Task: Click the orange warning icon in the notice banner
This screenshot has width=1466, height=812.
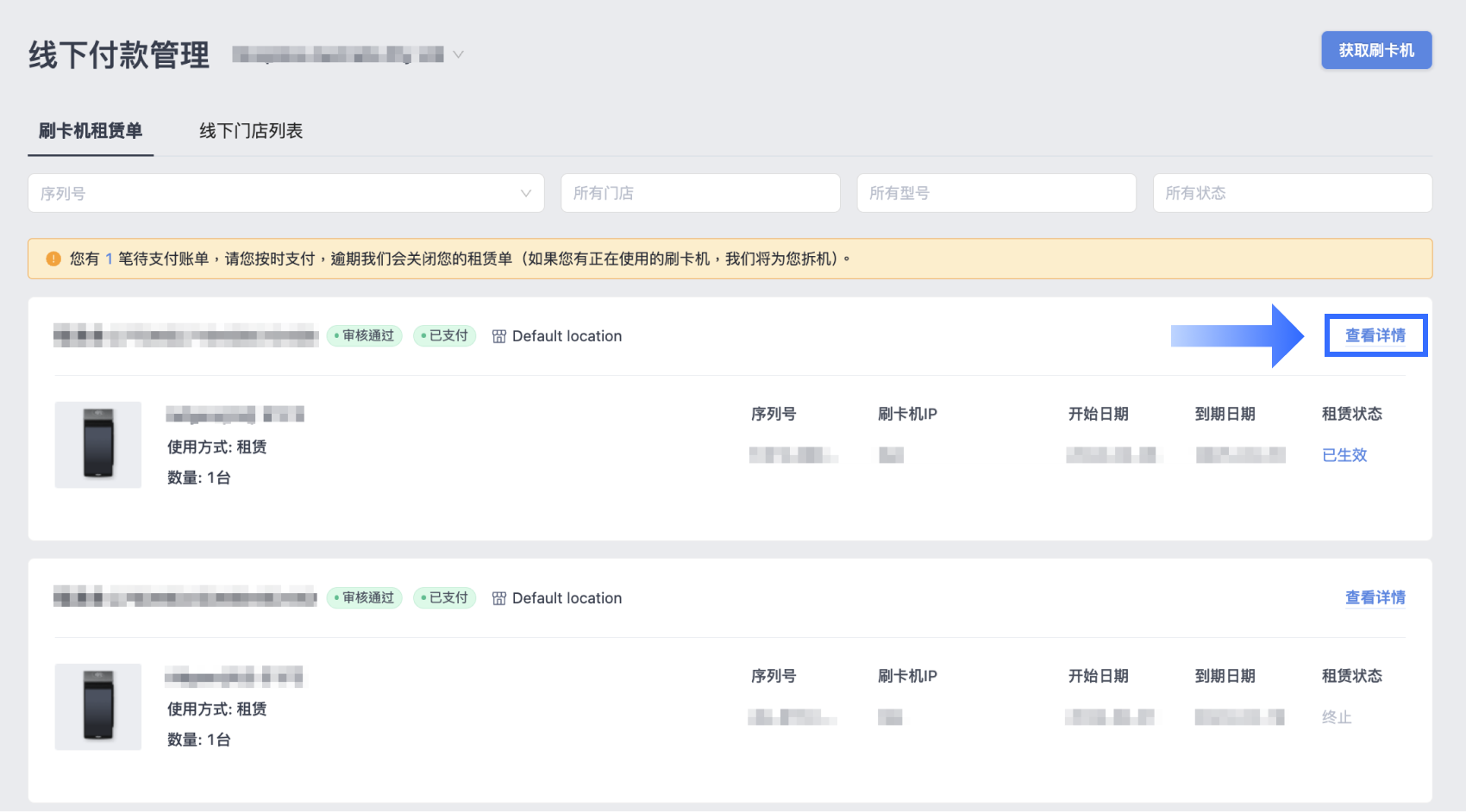Action: tap(53, 259)
